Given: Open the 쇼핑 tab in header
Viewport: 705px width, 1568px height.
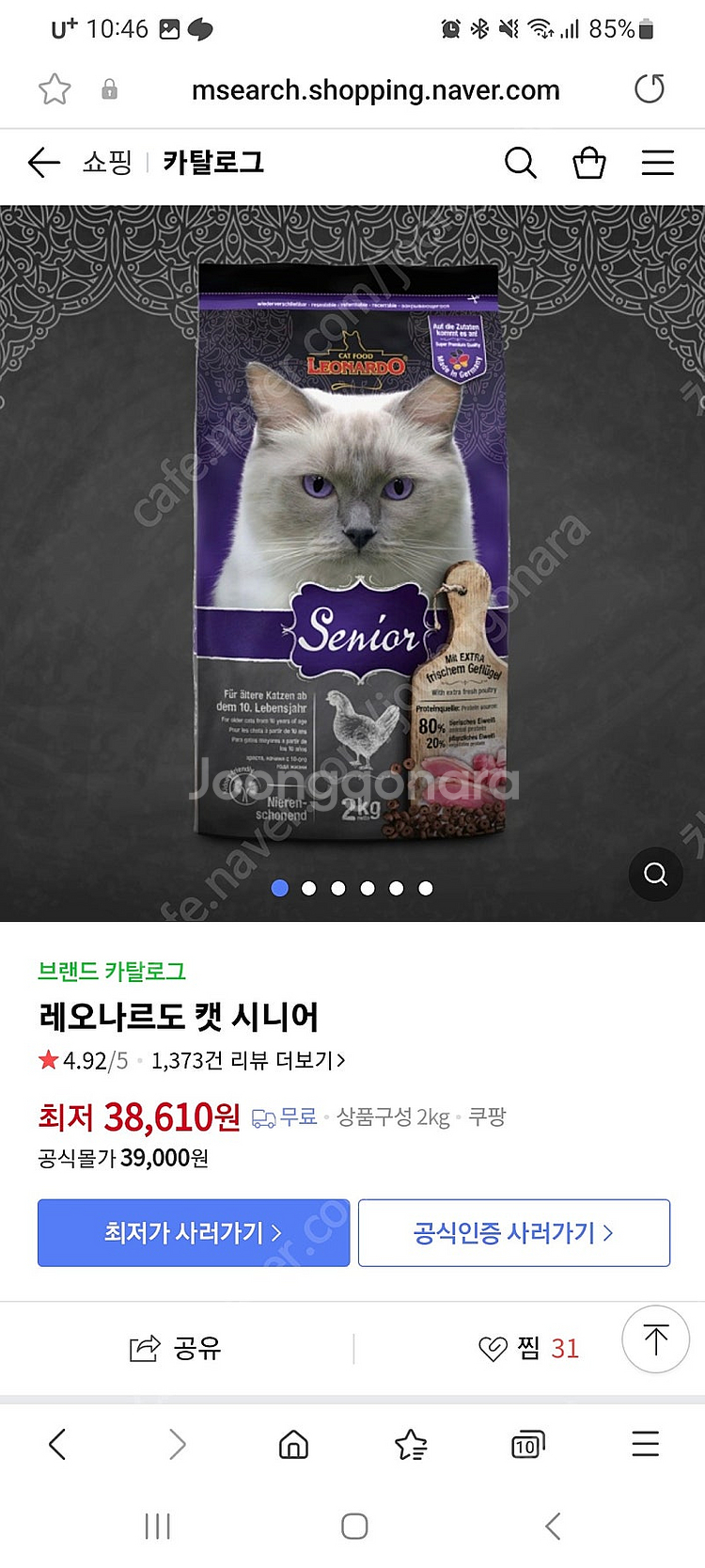Looking at the screenshot, I should pos(107,163).
